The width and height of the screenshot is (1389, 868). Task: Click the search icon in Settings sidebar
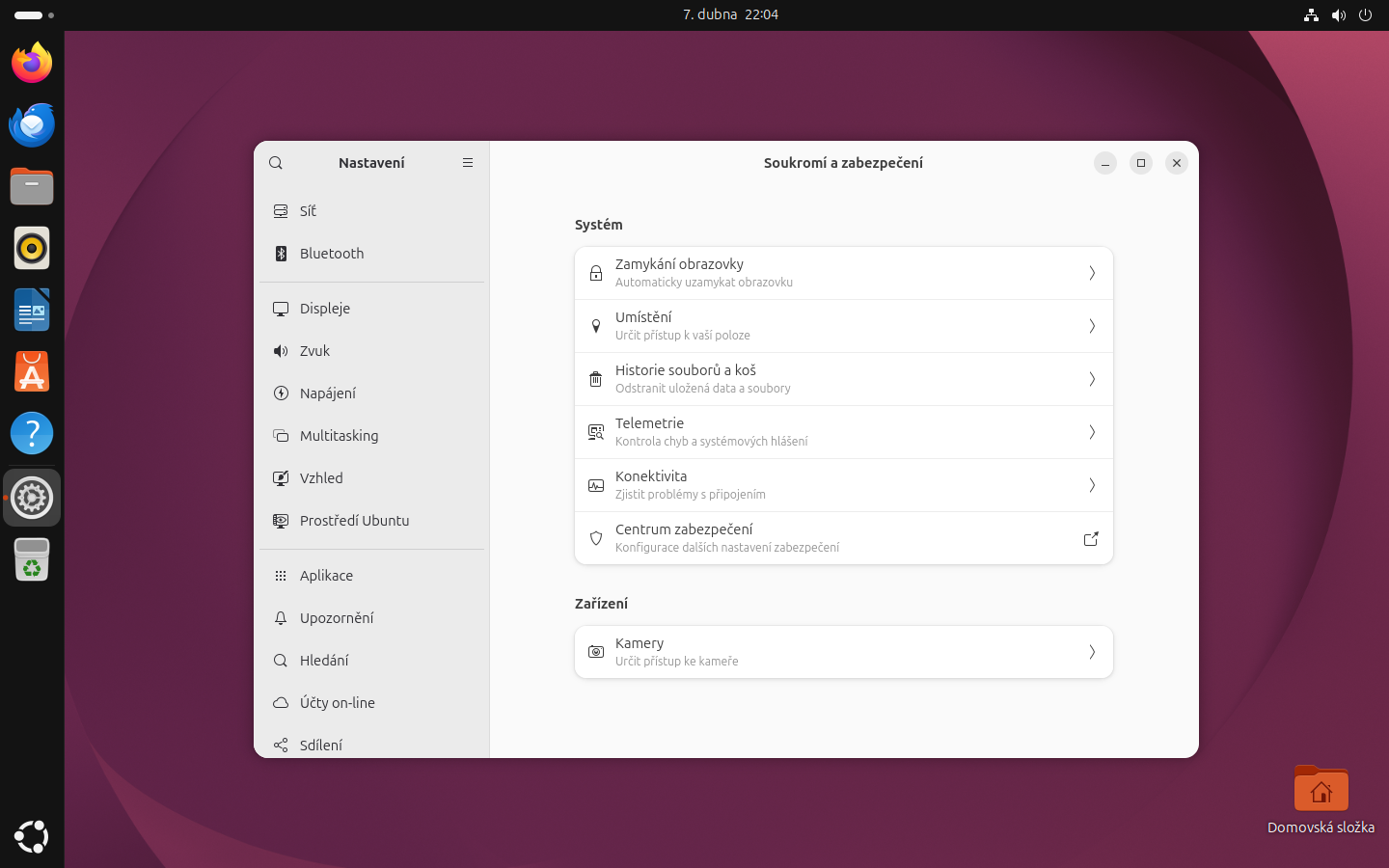[x=276, y=163]
